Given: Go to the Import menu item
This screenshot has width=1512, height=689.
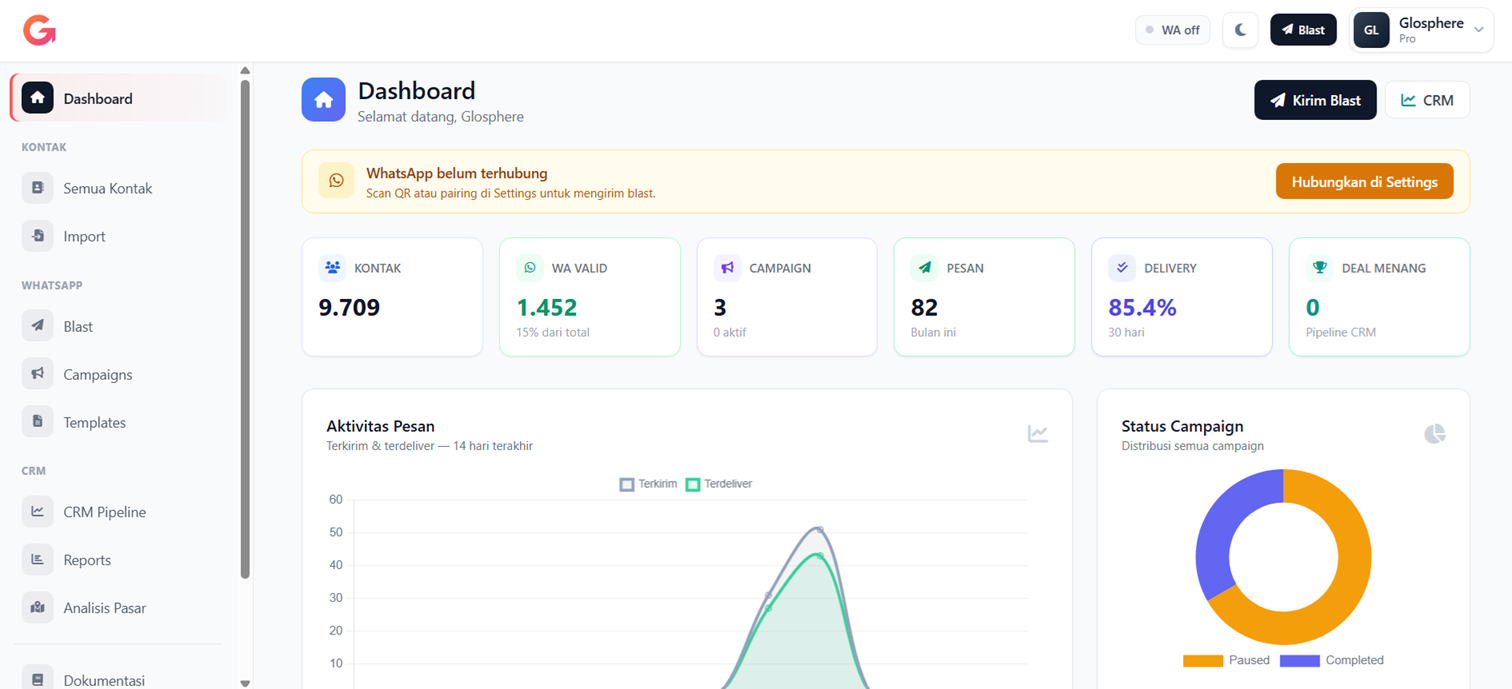Looking at the screenshot, I should pos(118,236).
